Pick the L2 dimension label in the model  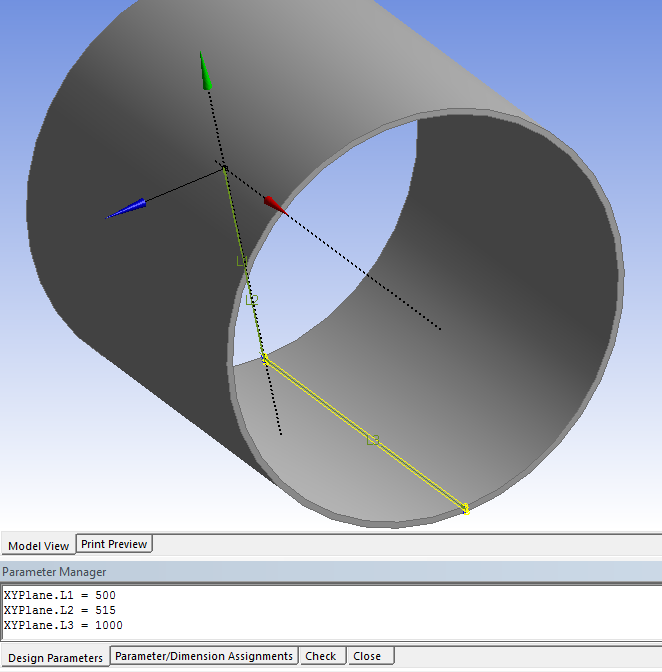pos(252,300)
